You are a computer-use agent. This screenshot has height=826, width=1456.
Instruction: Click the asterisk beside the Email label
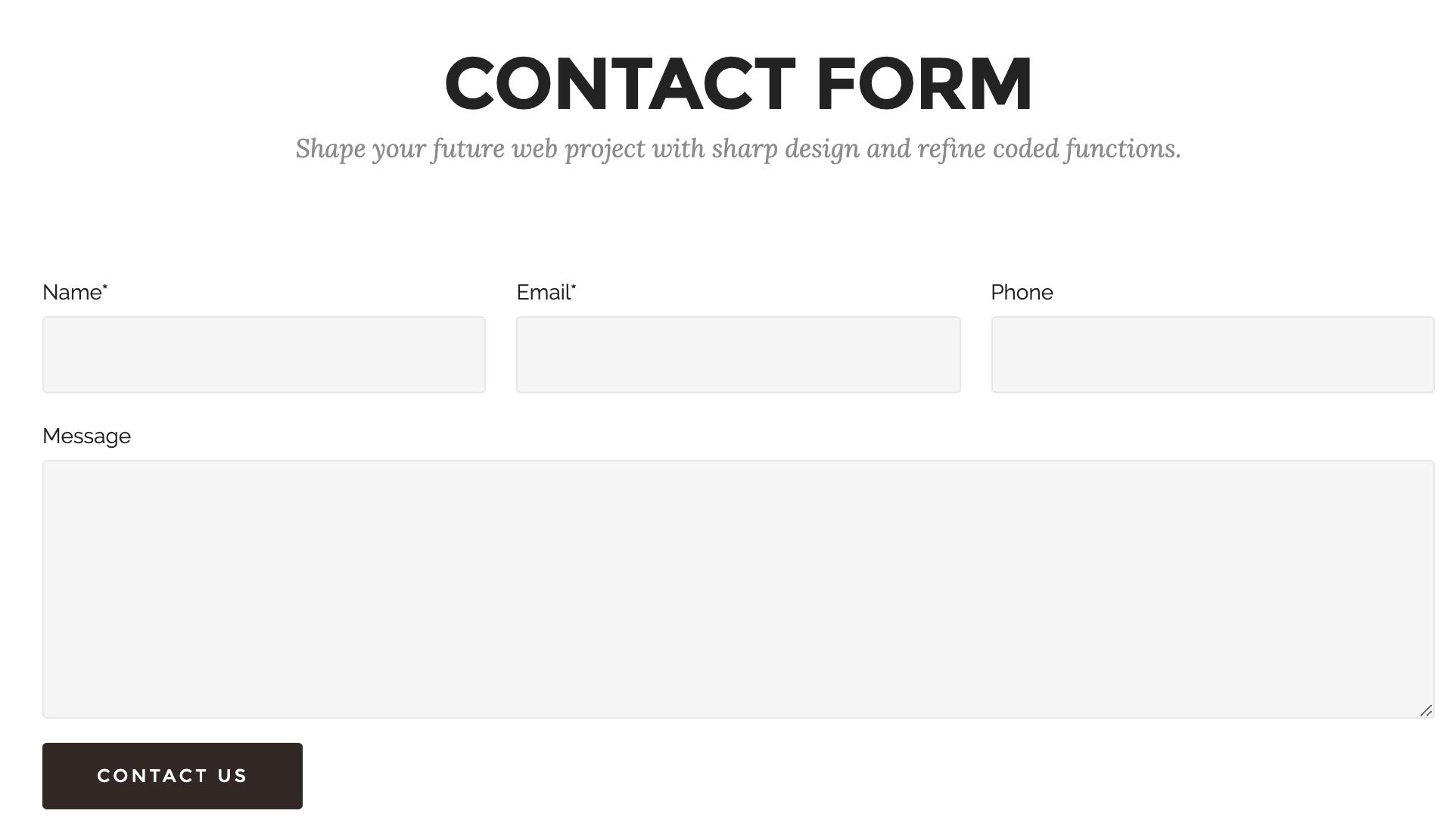pos(574,287)
